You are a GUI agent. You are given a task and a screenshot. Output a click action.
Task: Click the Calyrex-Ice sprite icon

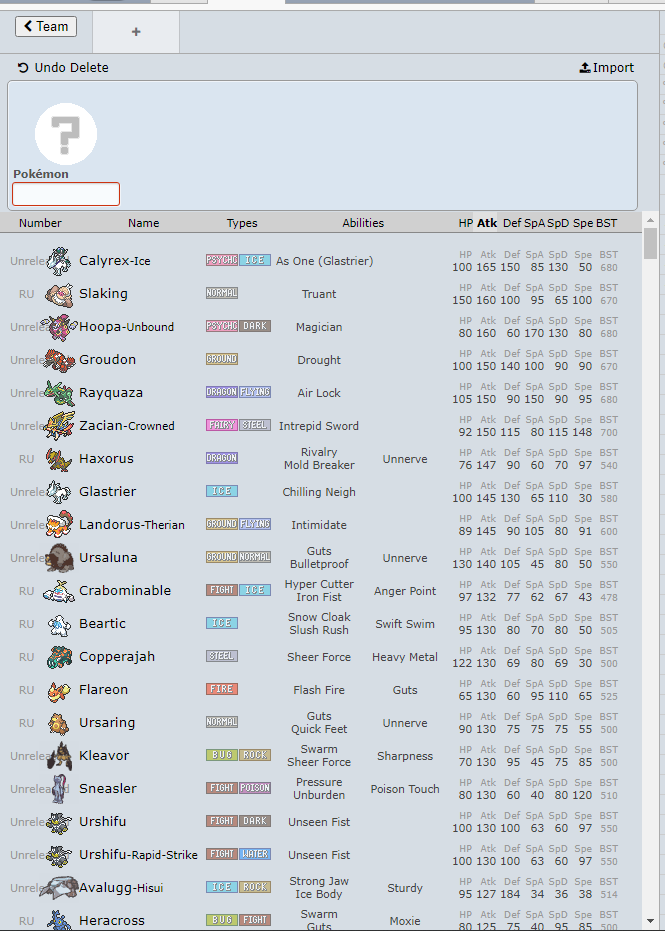tap(59, 261)
